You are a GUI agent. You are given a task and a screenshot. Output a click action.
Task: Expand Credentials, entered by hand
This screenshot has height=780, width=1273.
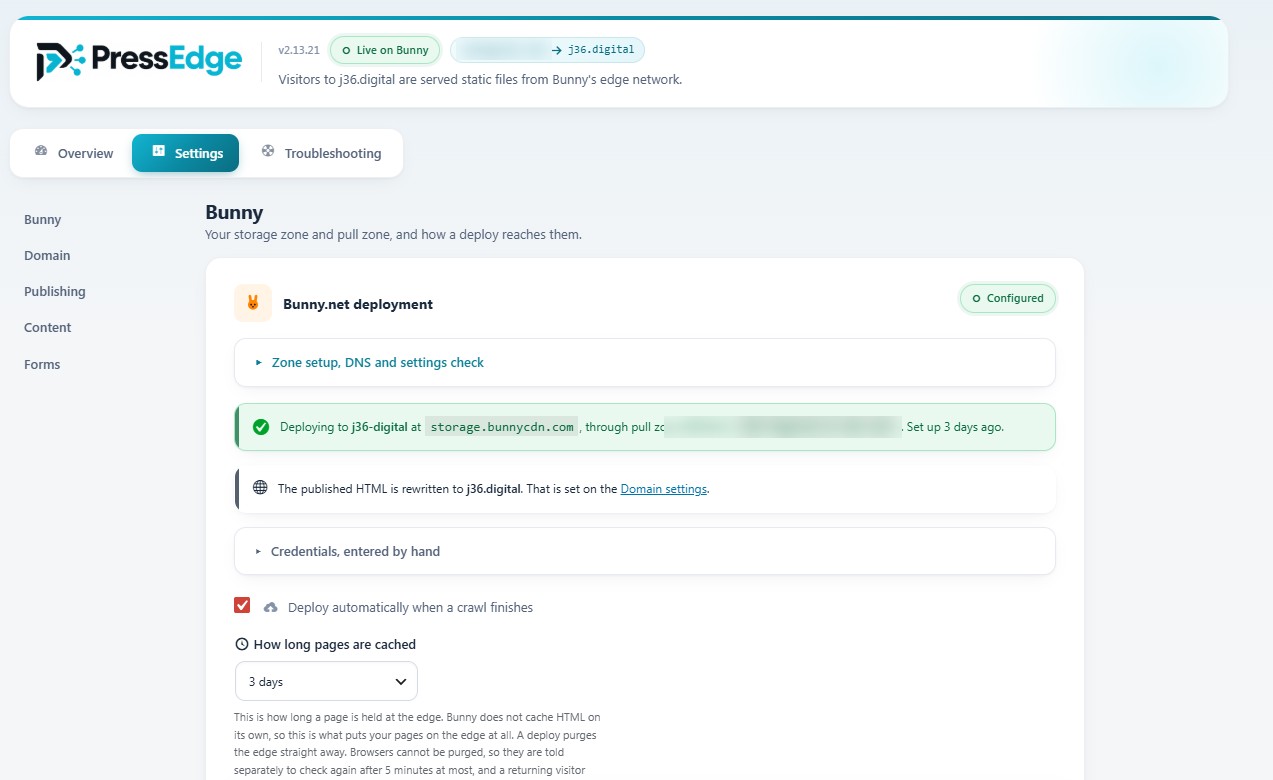tap(645, 551)
